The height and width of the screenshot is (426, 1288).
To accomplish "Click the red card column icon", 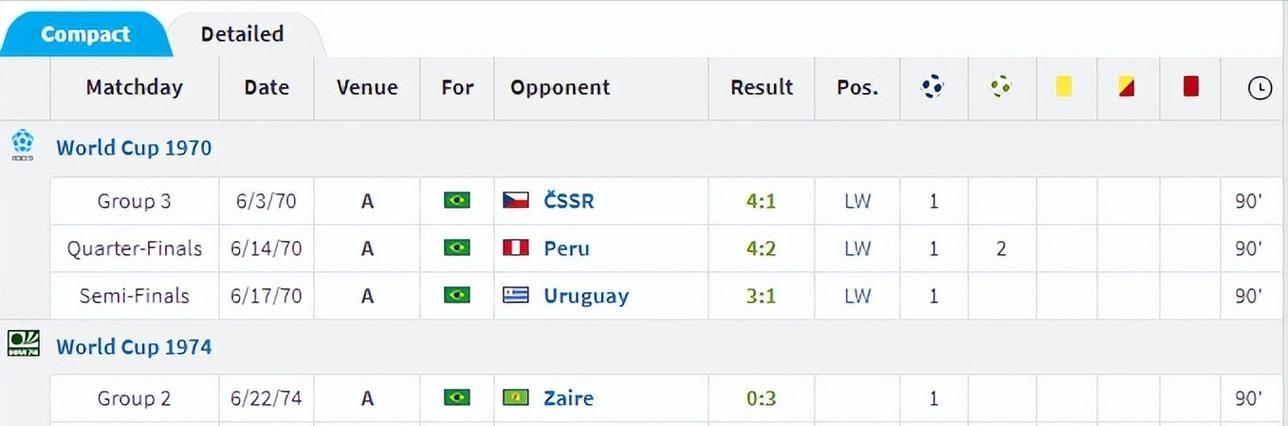I will point(1190,87).
